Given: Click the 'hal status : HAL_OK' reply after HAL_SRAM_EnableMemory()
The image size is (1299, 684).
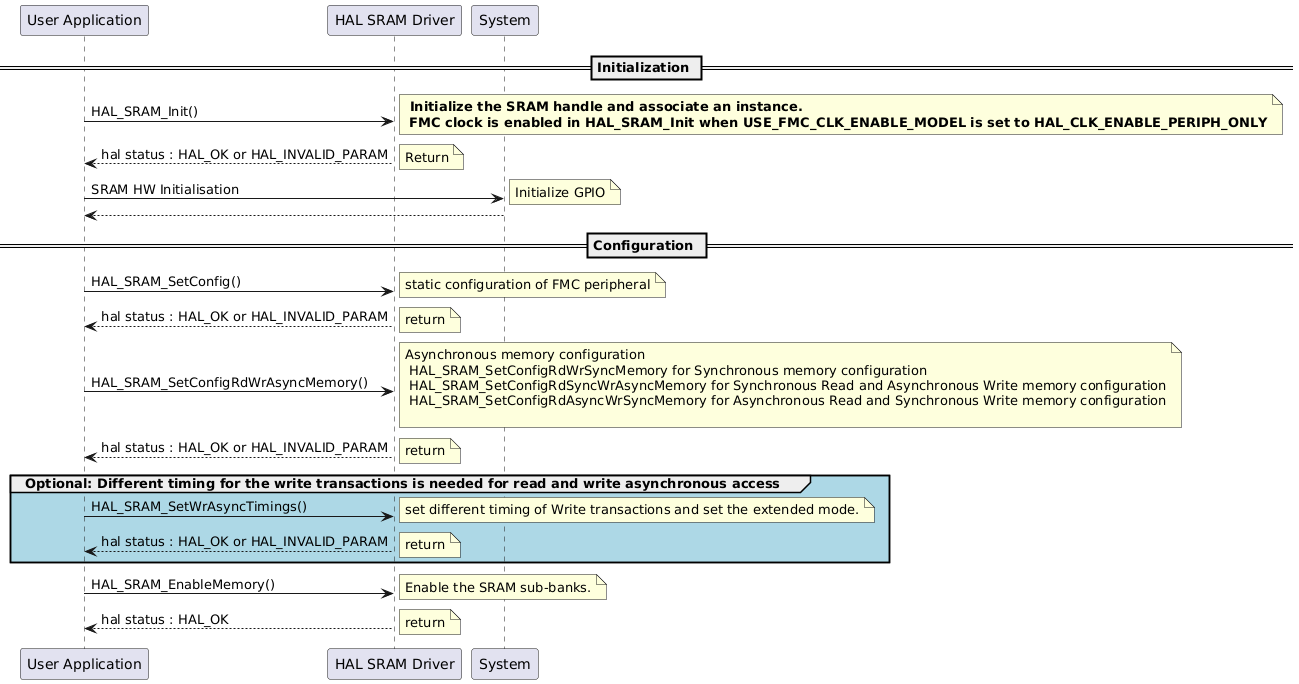Looking at the screenshot, I should coord(165,619).
